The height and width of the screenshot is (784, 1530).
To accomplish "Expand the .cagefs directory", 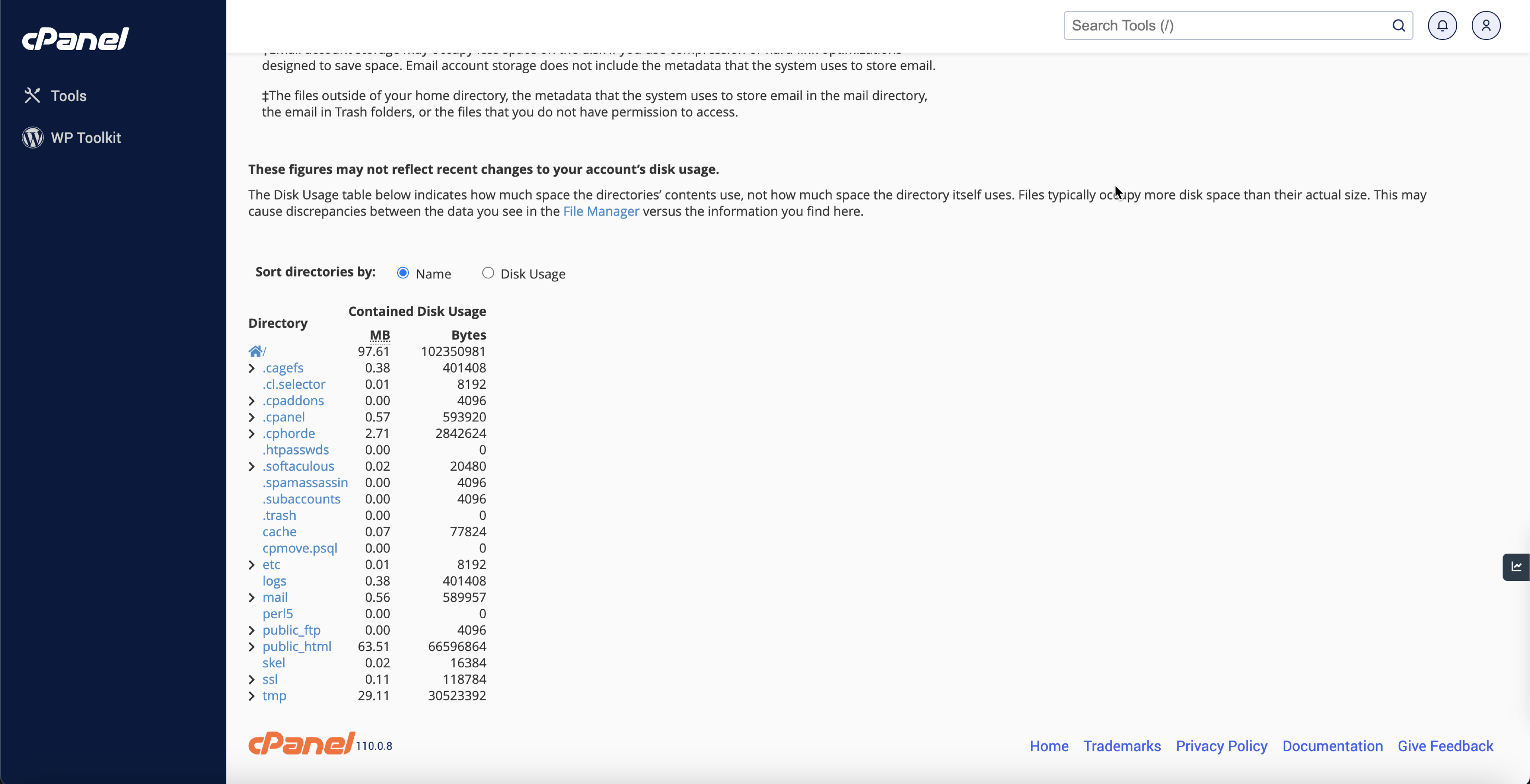I will point(252,368).
